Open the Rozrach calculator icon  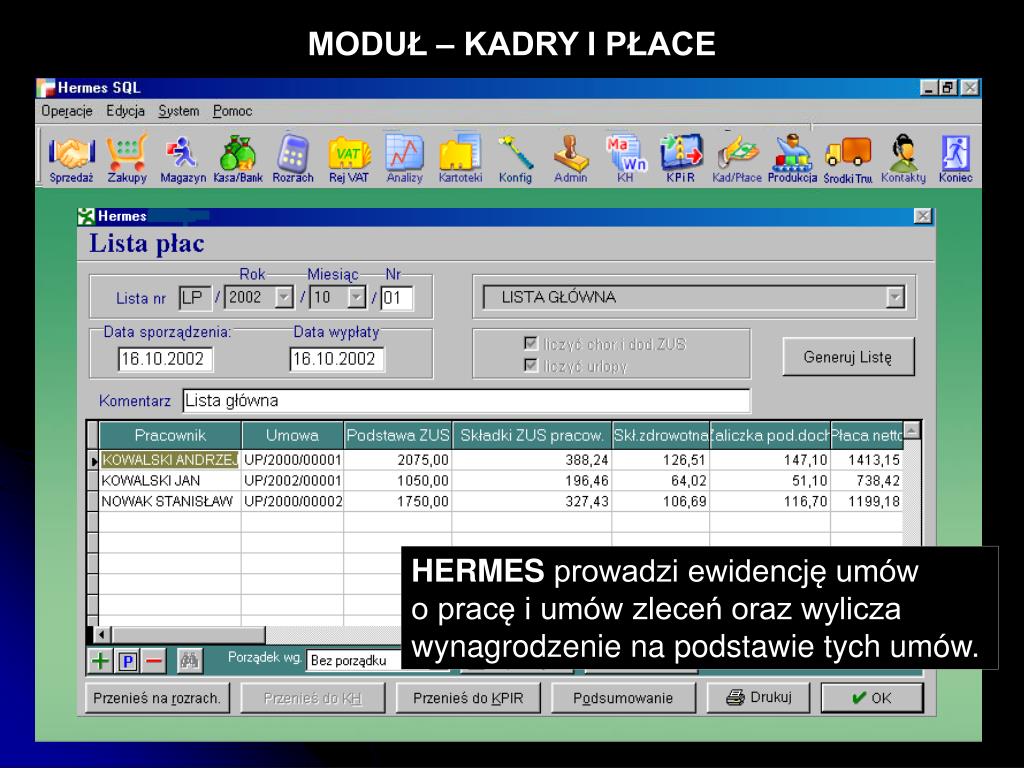tap(293, 159)
